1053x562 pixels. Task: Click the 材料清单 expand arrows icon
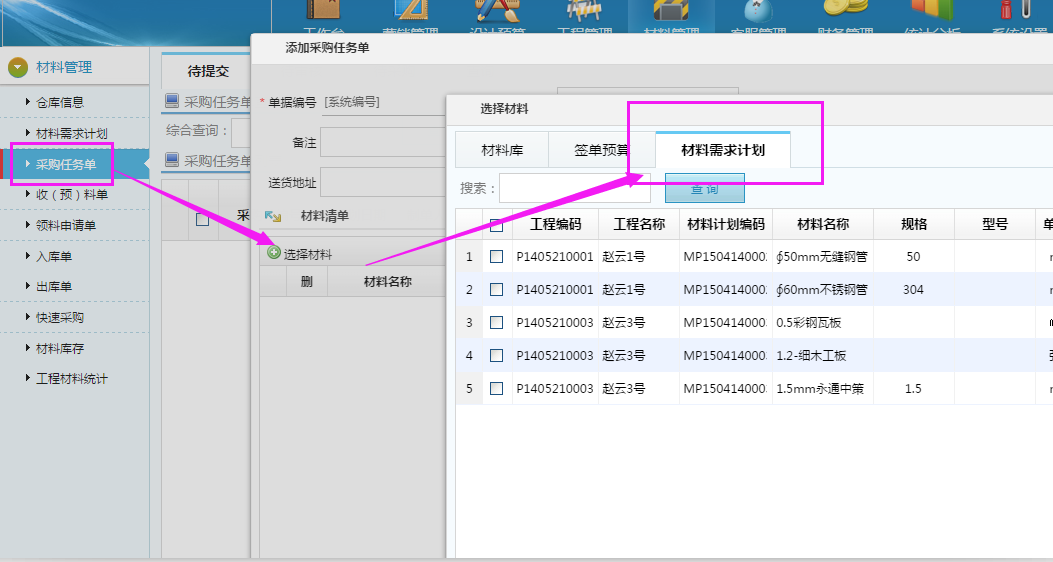coord(273,216)
